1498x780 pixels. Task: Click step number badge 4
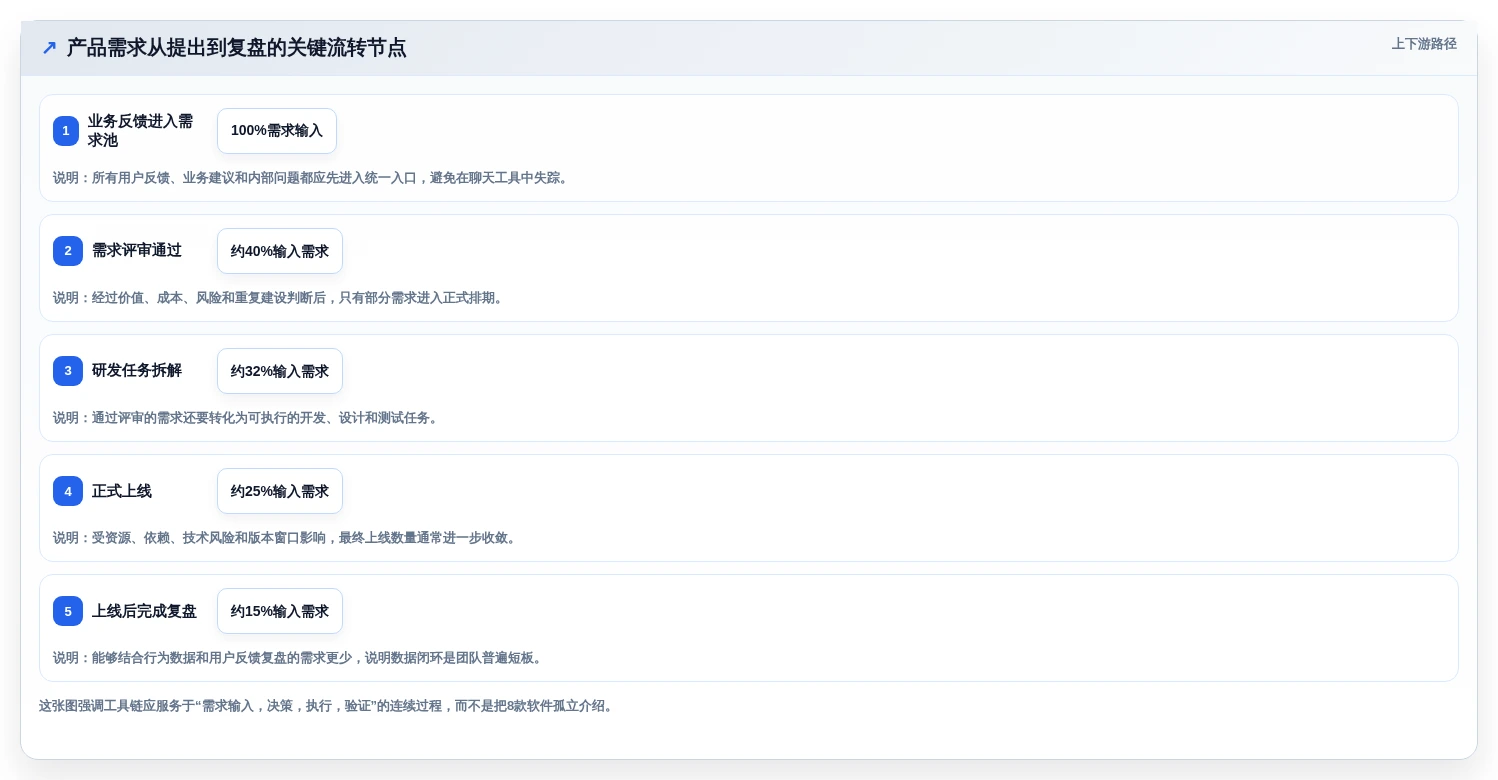click(68, 491)
